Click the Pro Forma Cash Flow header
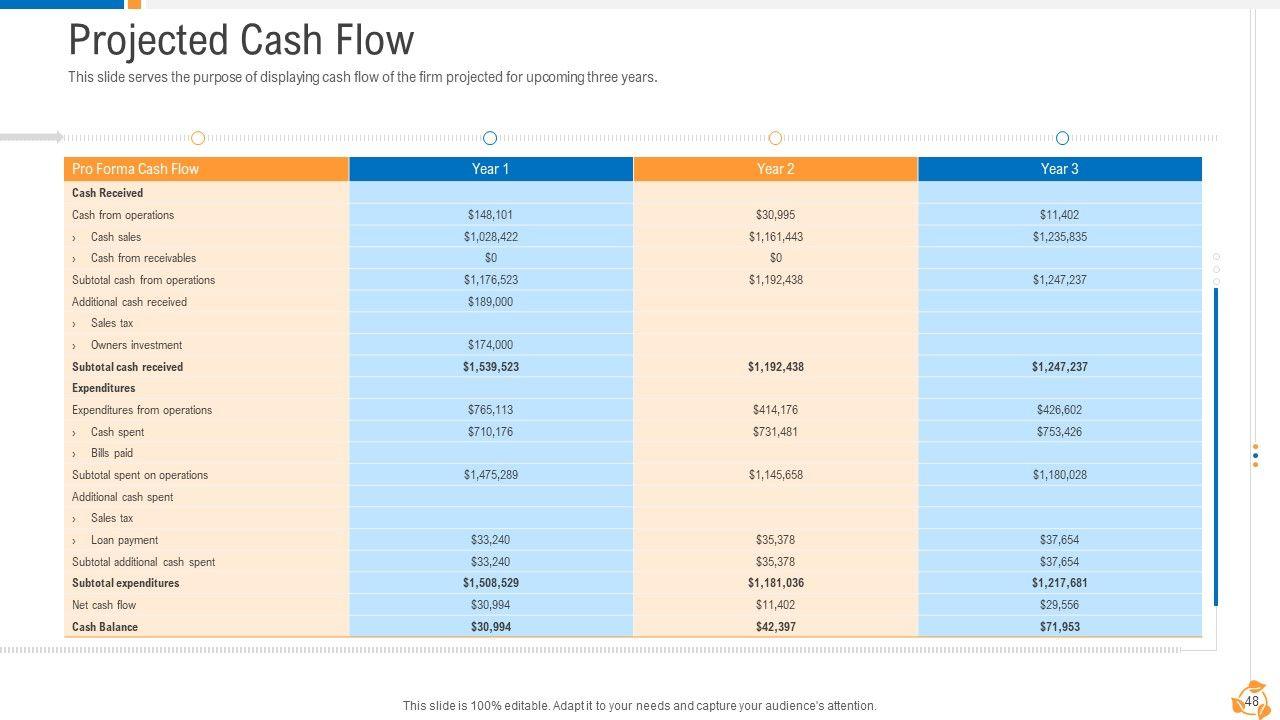Image resolution: width=1280 pixels, height=720 pixels. [x=135, y=169]
